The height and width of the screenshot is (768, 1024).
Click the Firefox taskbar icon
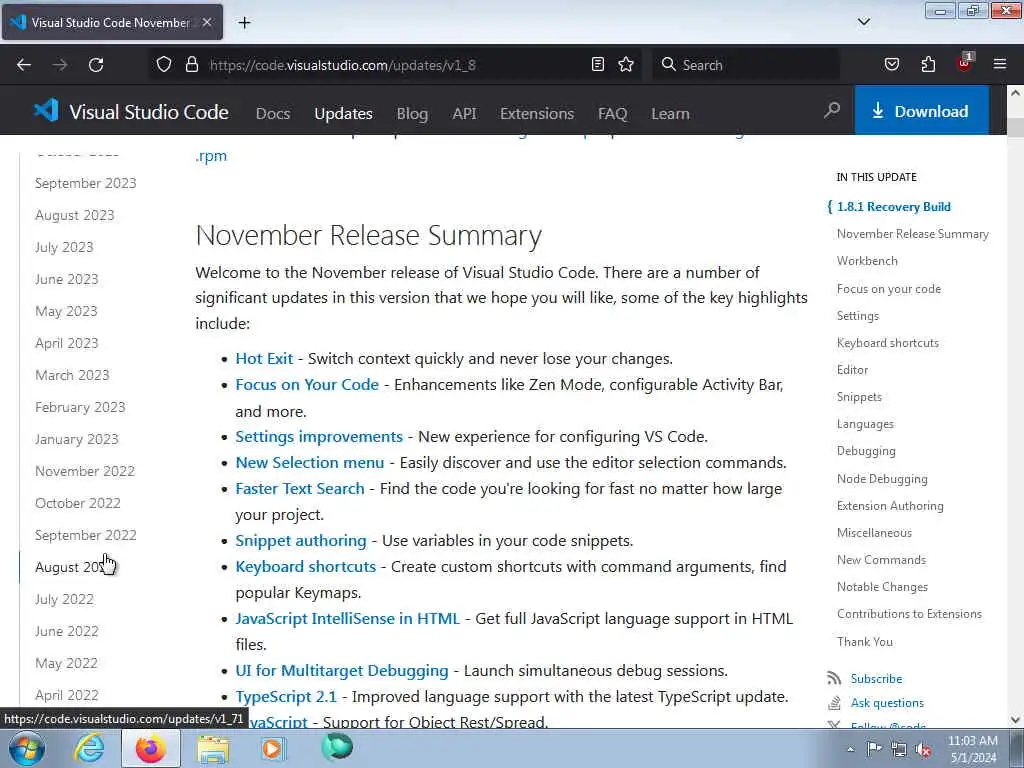[151, 748]
